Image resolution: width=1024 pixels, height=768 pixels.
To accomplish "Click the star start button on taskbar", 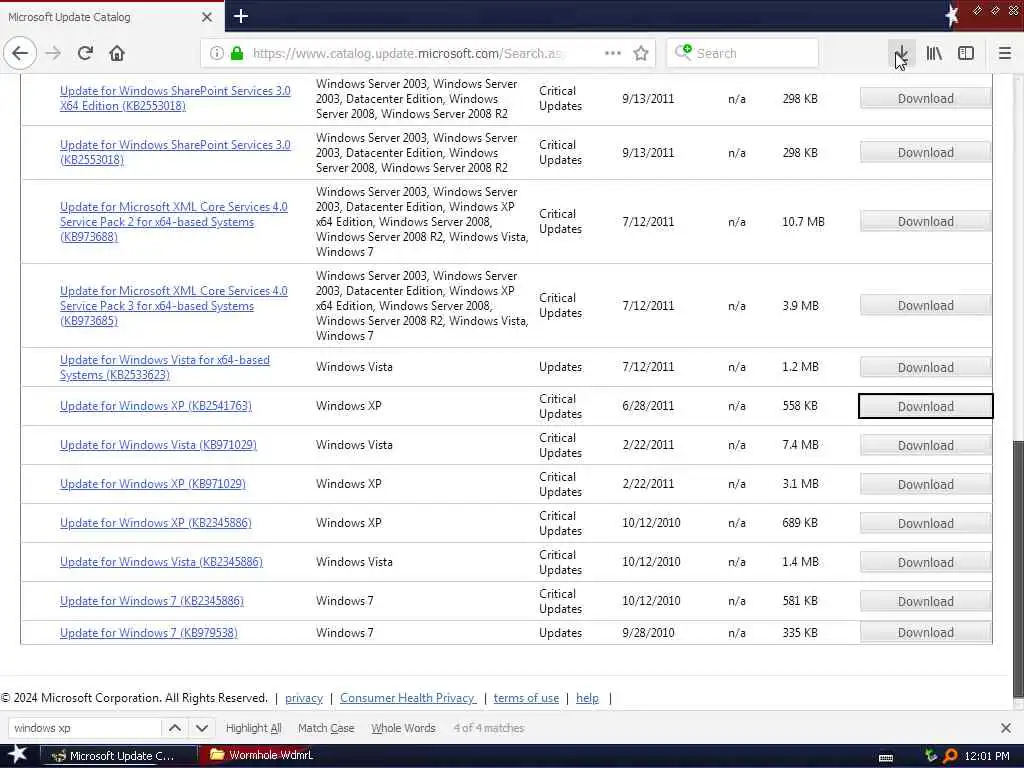I will [17, 755].
